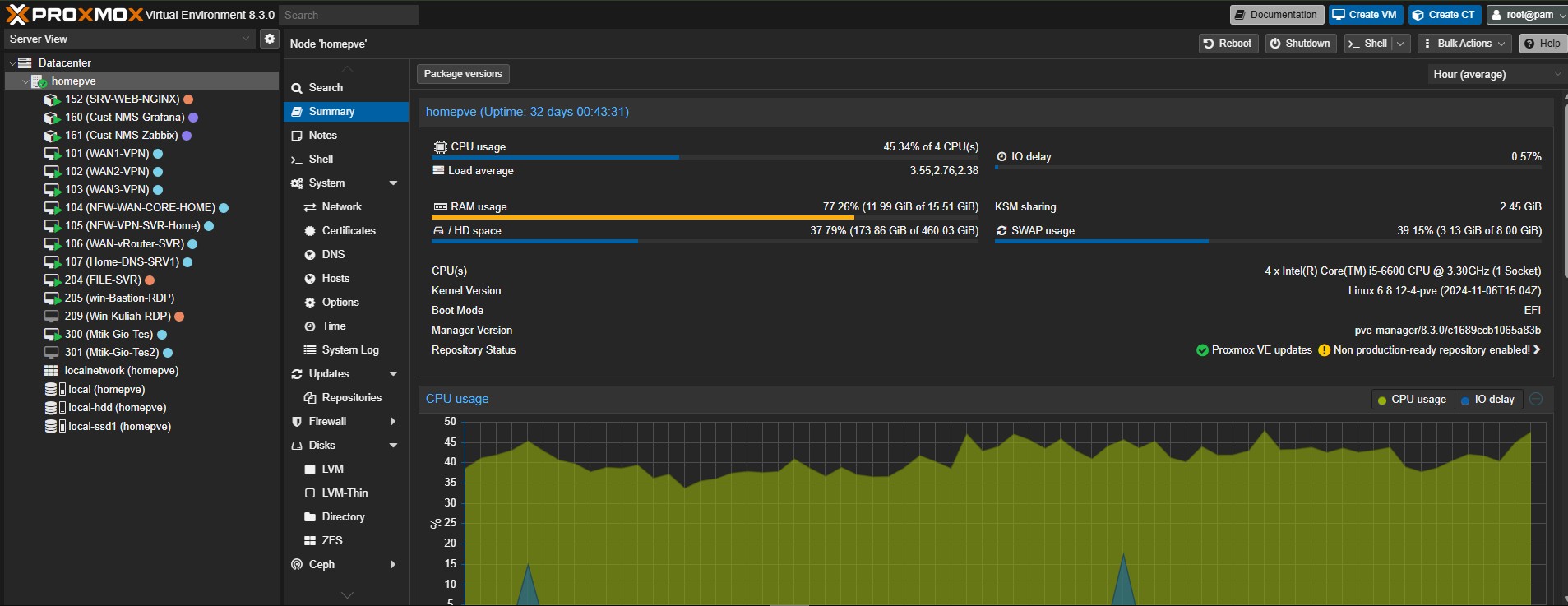Viewport: 1568px width, 606px height.
Task: Click the container icon for 152 SRV-WEB-NGINX
Action: (x=52, y=99)
